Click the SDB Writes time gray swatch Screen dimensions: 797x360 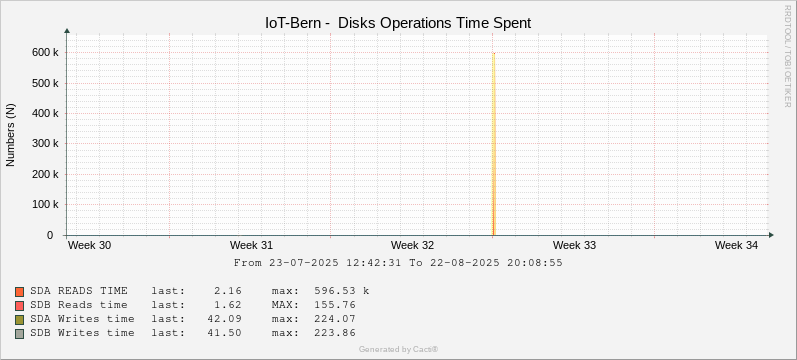20,334
